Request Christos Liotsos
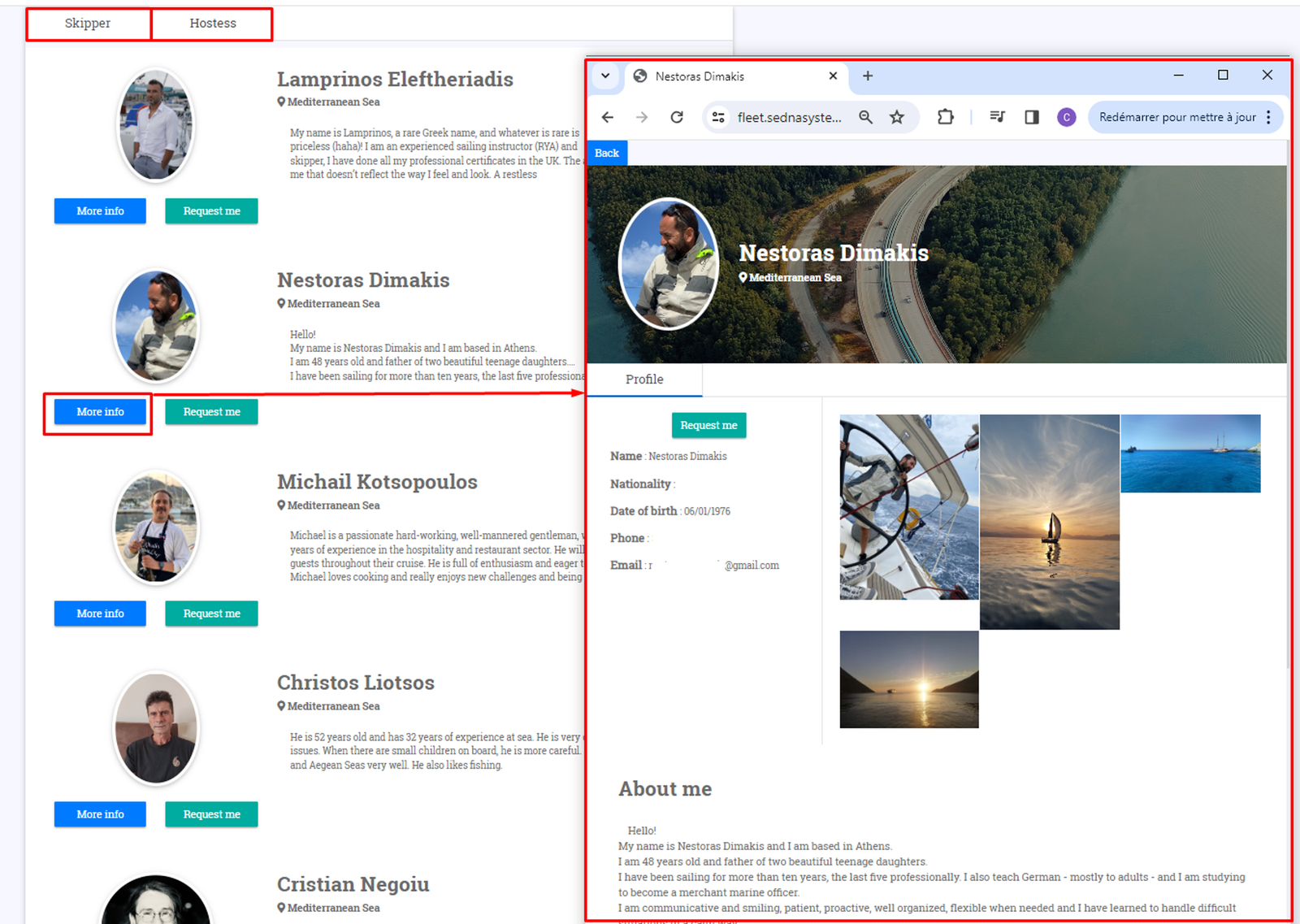The image size is (1300, 924). (211, 814)
